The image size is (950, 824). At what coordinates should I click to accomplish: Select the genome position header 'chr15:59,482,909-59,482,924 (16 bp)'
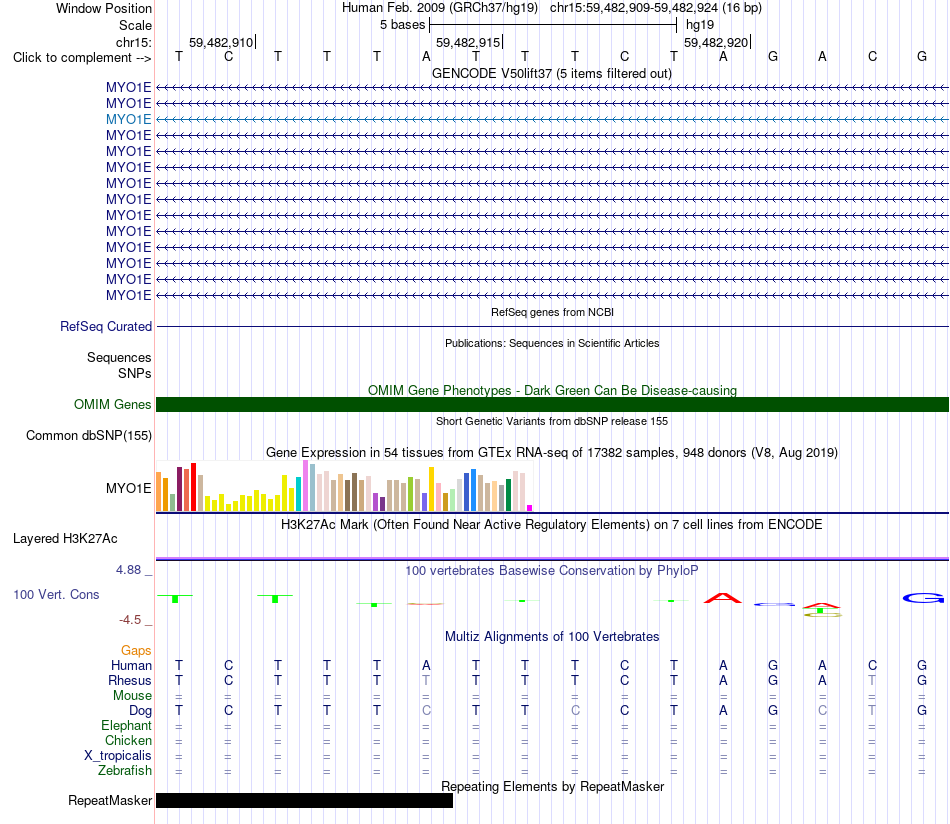click(656, 8)
